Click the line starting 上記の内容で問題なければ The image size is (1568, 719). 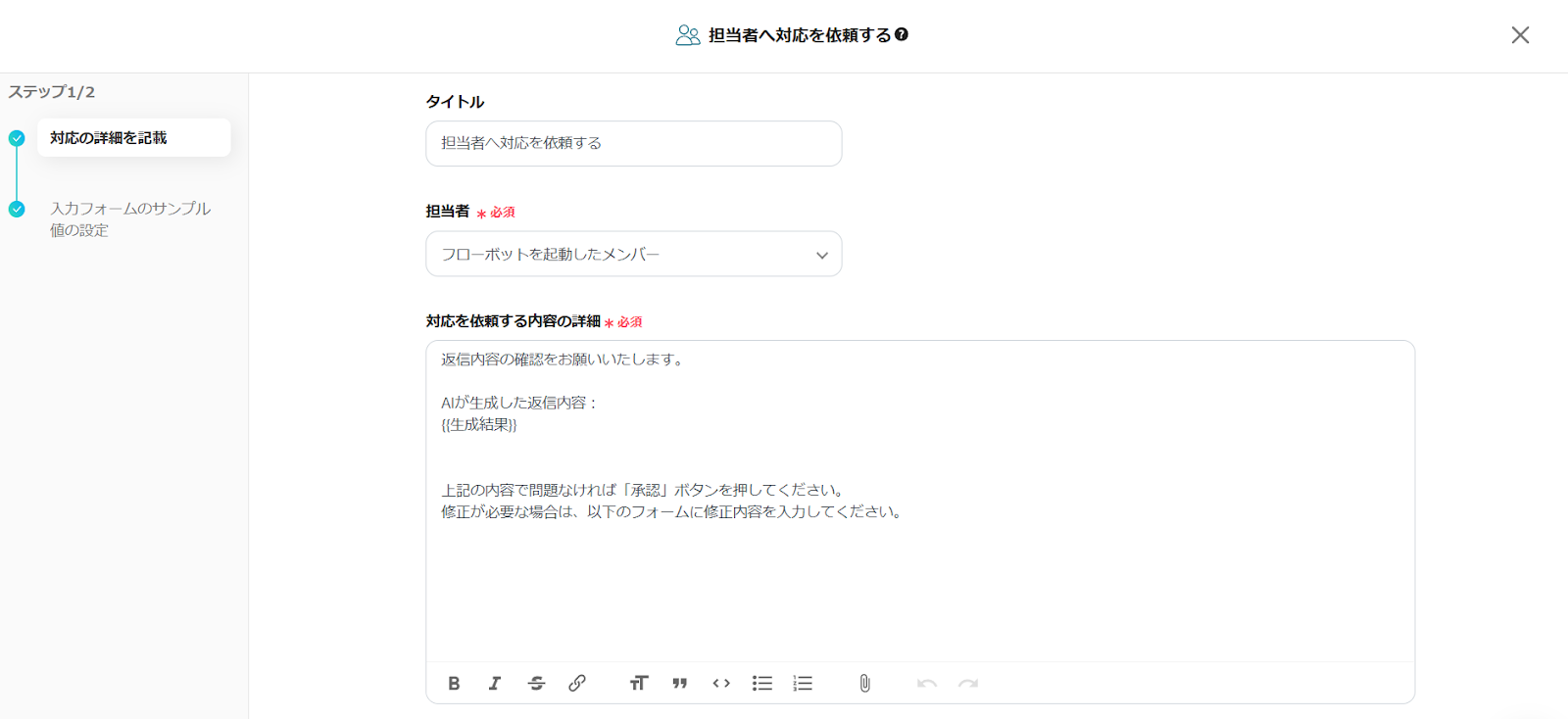coord(643,490)
